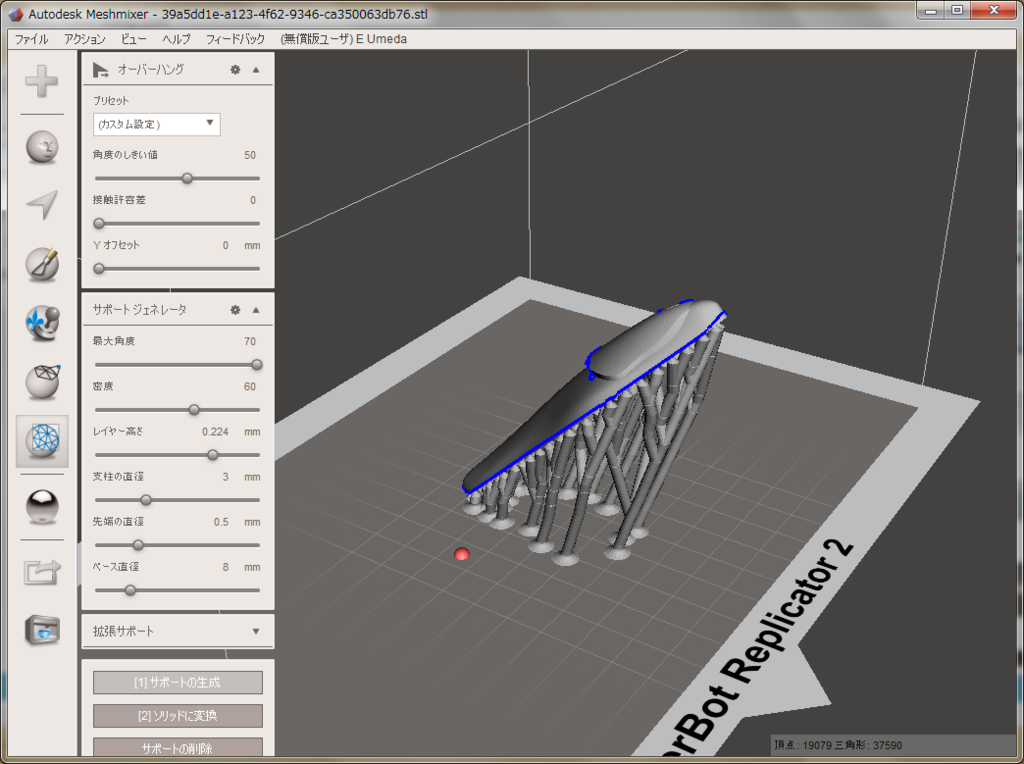Open the Print 3D printer icon

coord(42,629)
